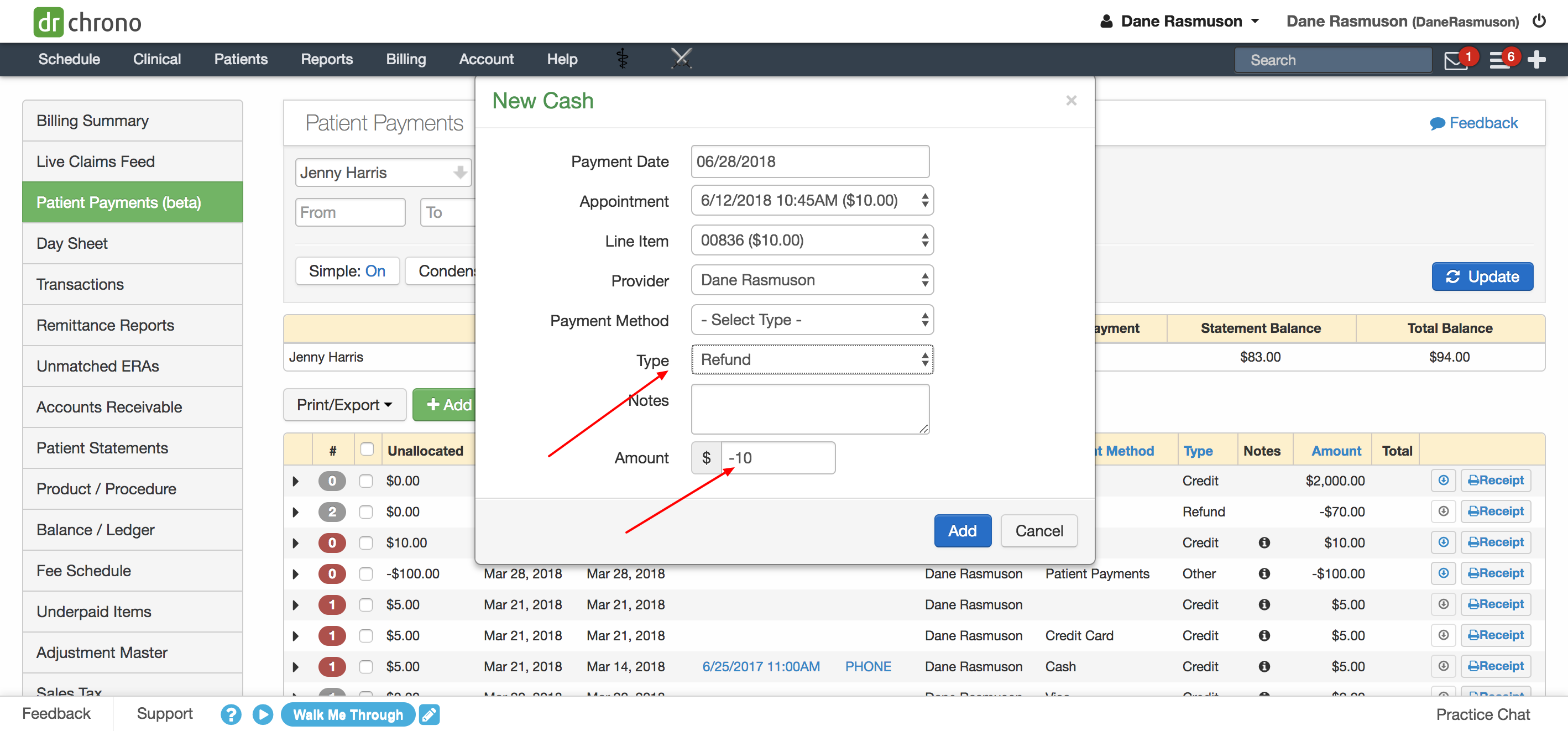Open the Provider dropdown
Viewport: 1568px width, 731px height.
pyautogui.click(x=812, y=280)
